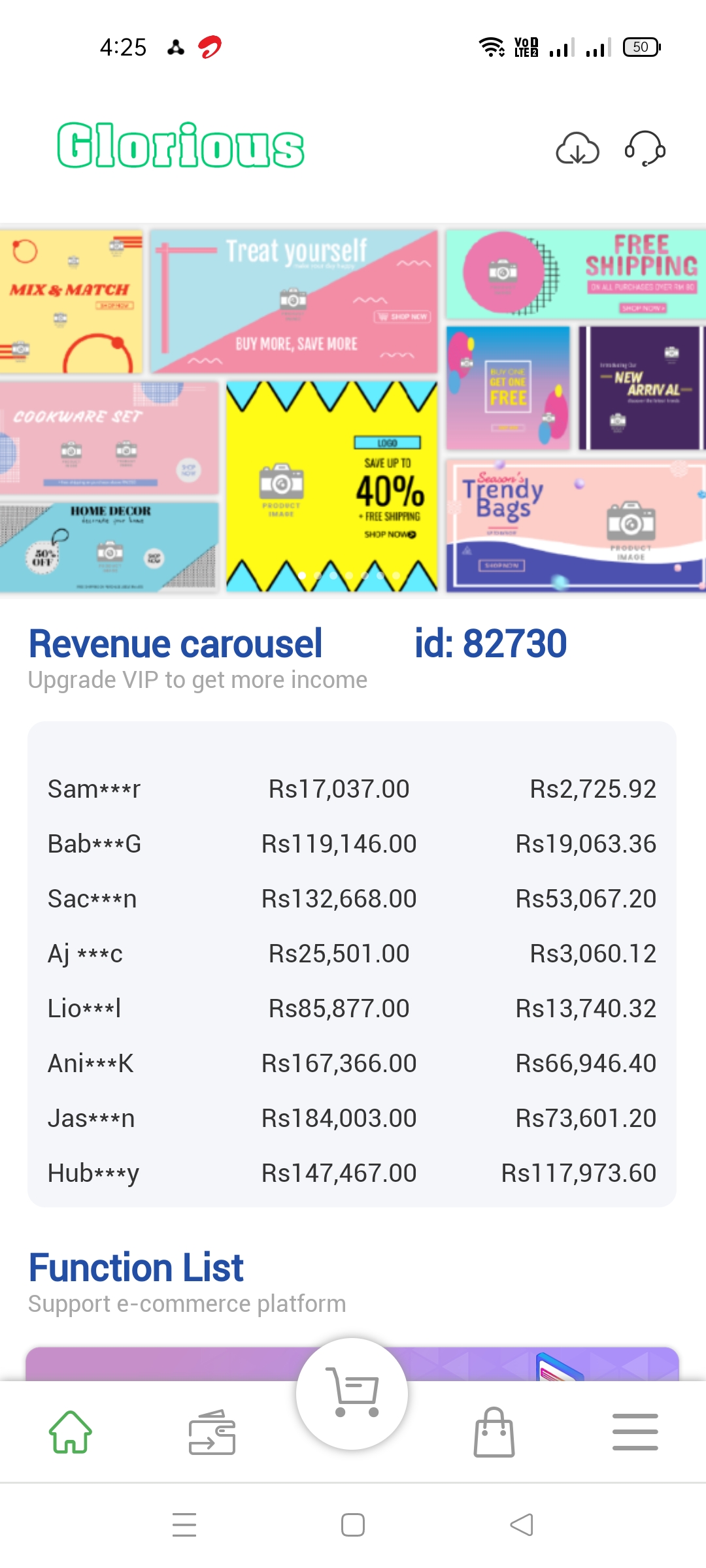Open the shopping bag tab
Image resolution: width=706 pixels, height=1568 pixels.
click(x=494, y=1432)
